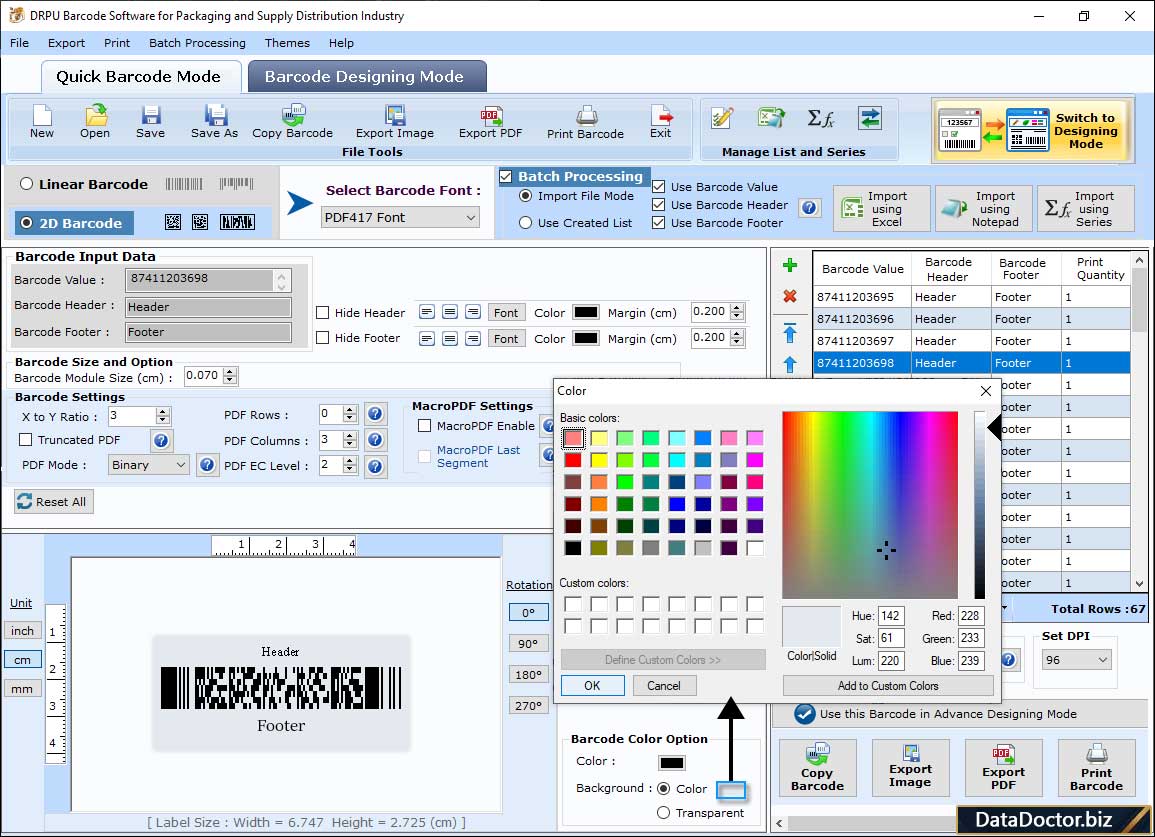Adjust Barcode Module Size stepper

pos(231,376)
